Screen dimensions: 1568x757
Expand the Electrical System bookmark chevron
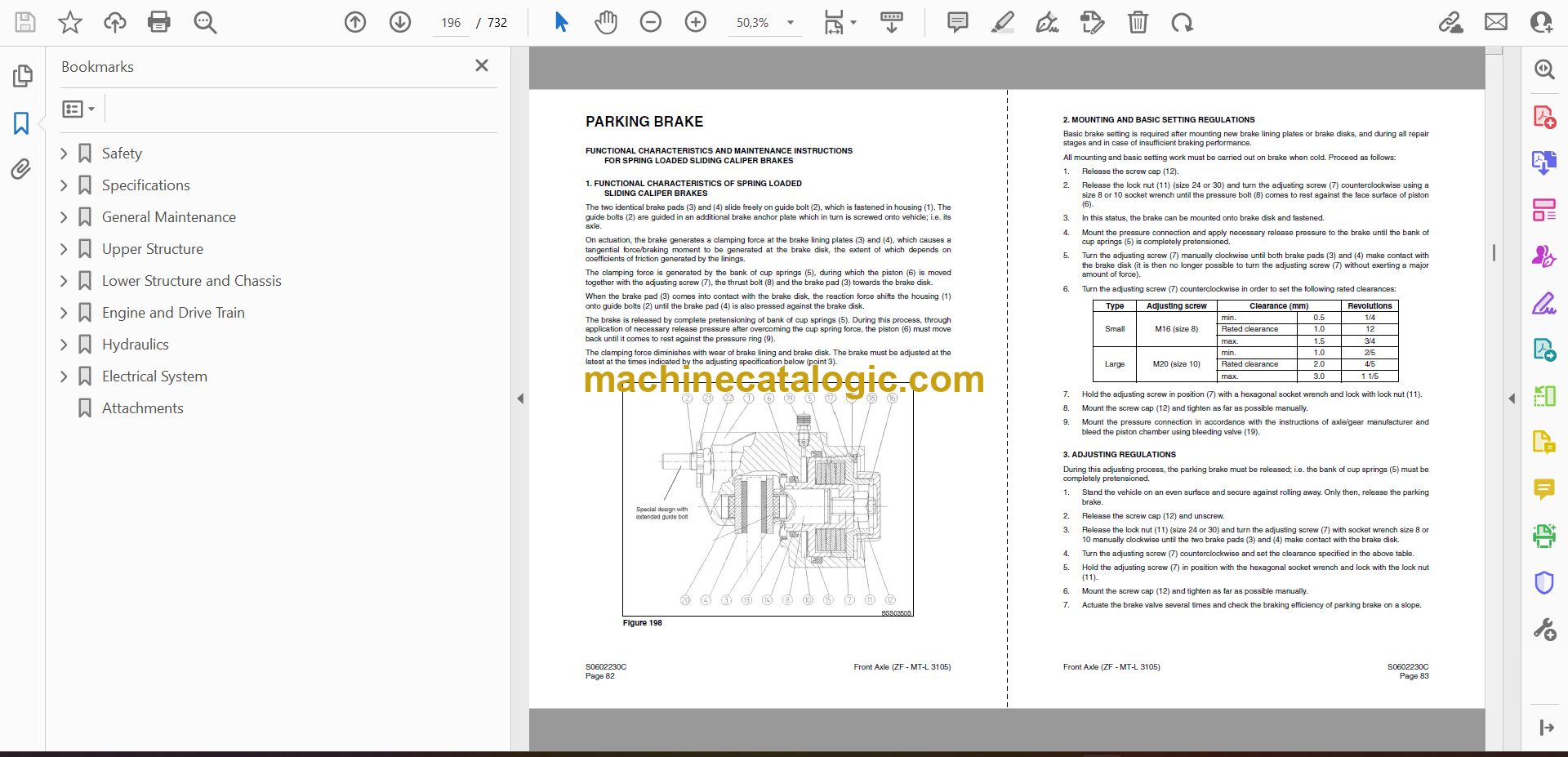tap(64, 376)
